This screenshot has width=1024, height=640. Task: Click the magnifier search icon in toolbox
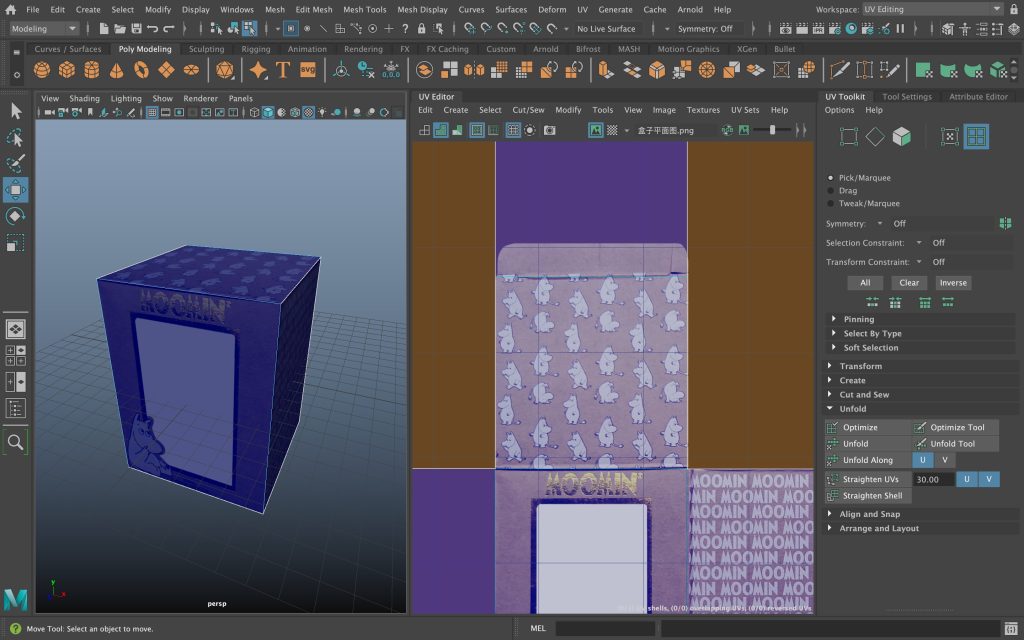pyautogui.click(x=16, y=442)
